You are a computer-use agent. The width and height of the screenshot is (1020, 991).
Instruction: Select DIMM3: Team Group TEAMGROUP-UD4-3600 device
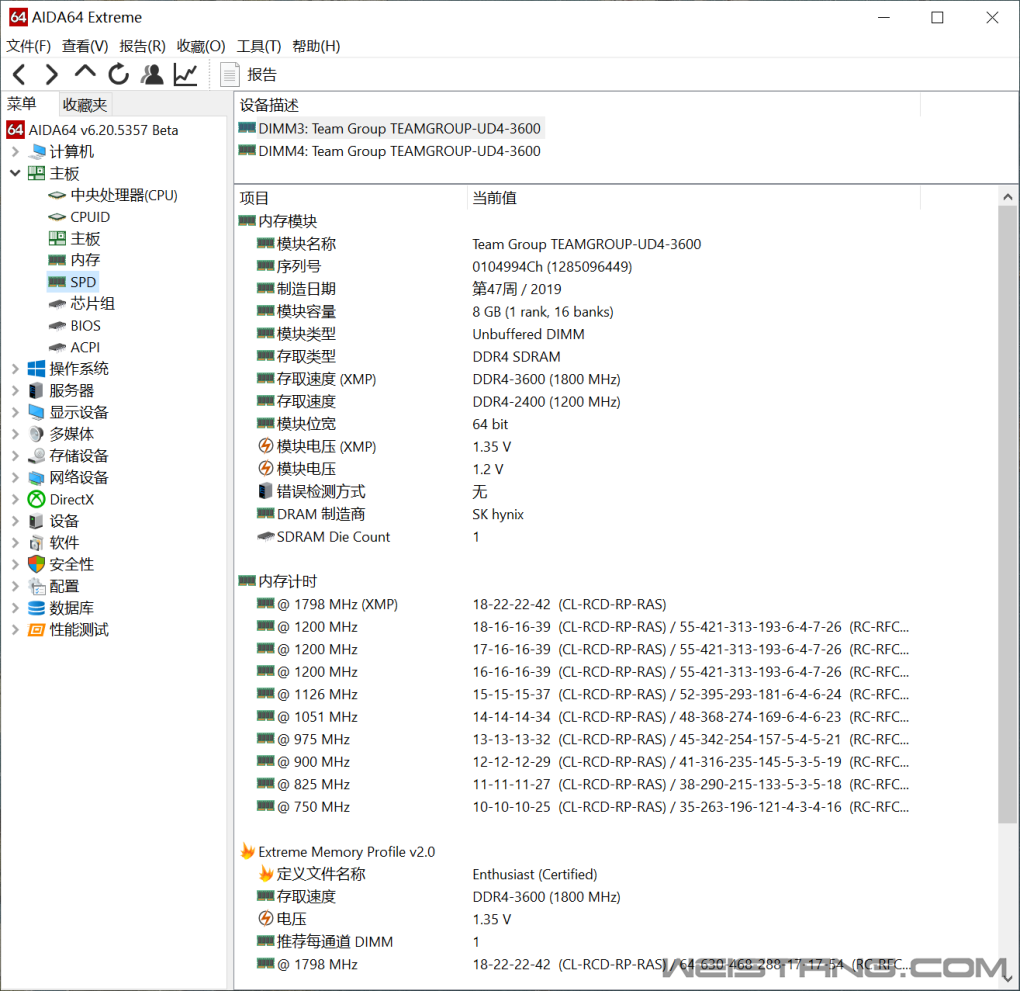tap(390, 128)
